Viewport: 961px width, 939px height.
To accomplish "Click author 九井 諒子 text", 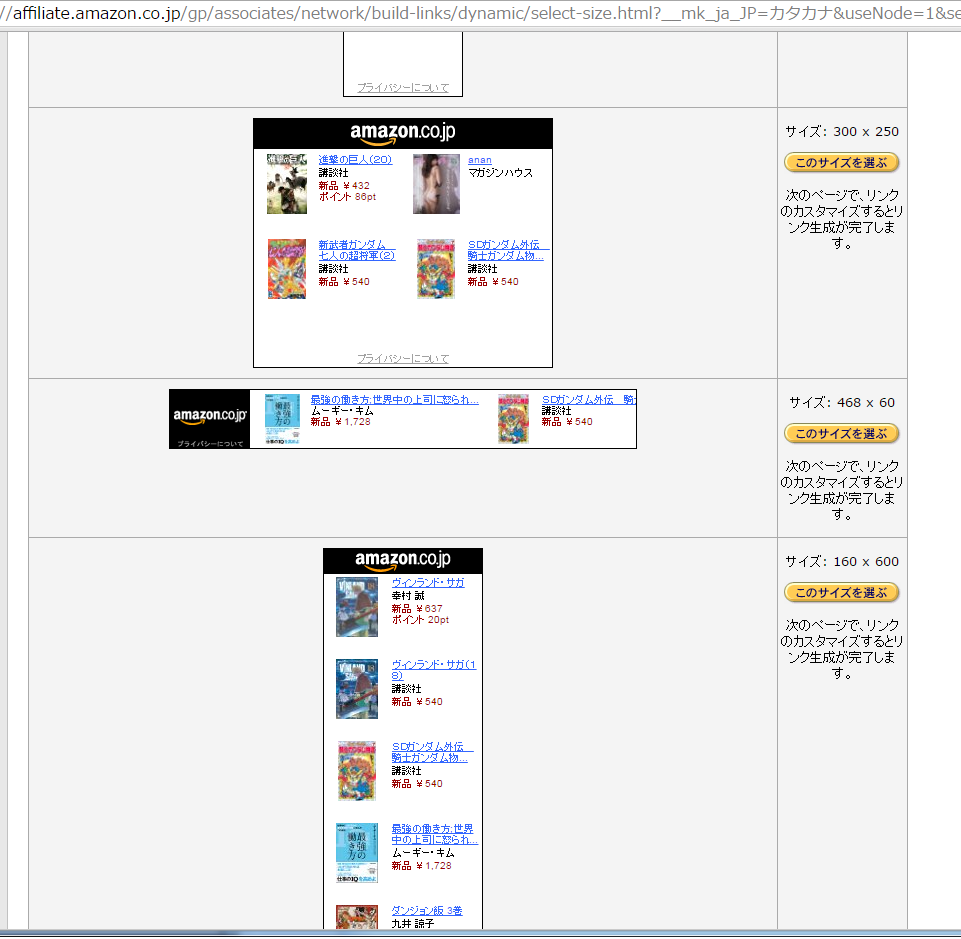I will (x=412, y=923).
